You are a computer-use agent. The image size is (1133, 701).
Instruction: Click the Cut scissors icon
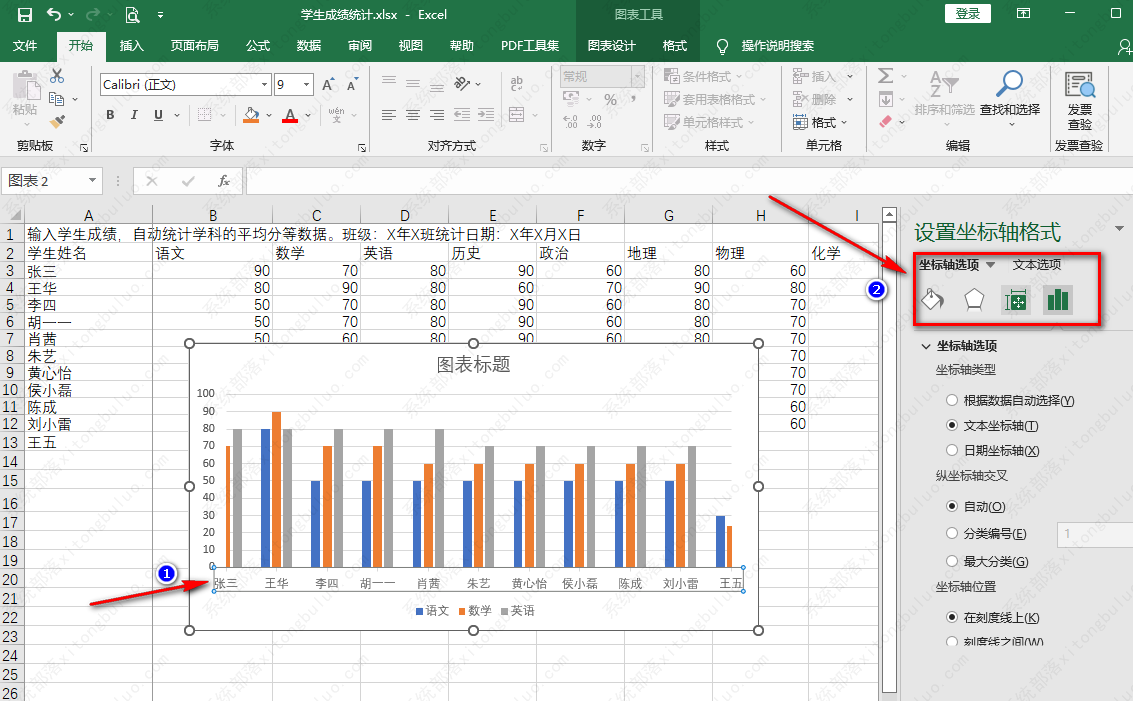(57, 76)
